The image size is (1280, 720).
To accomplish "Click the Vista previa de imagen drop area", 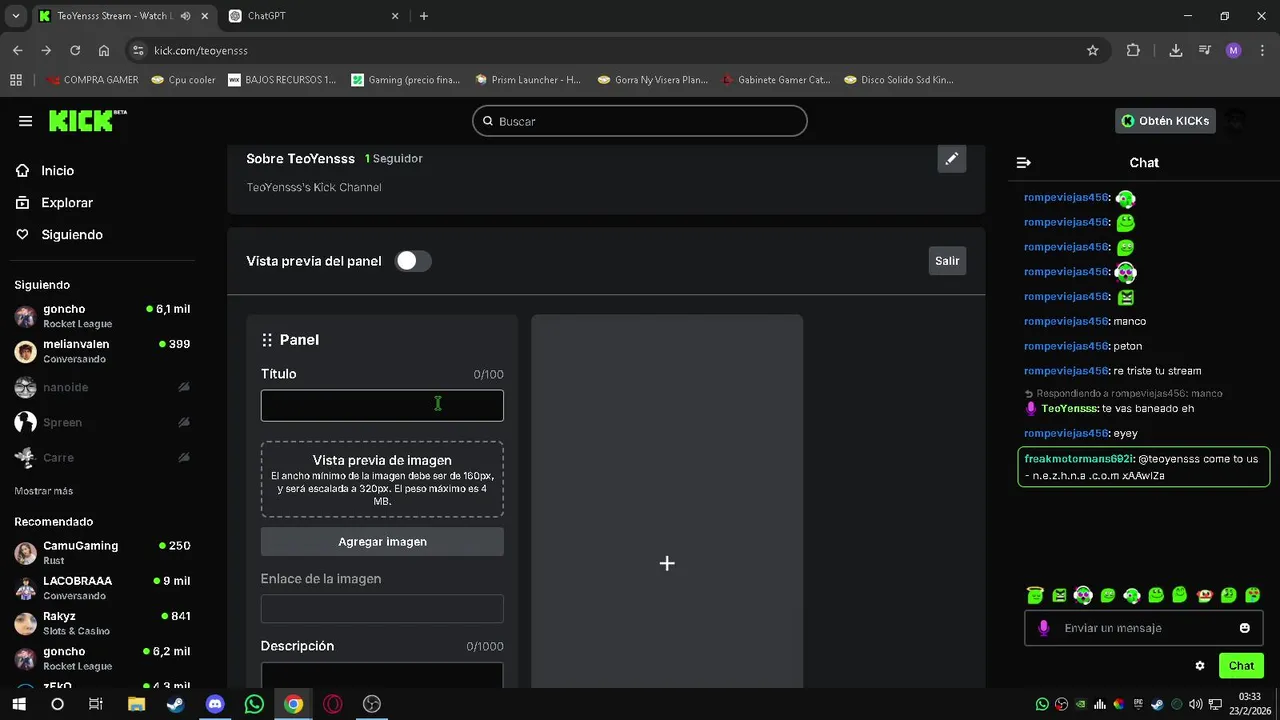I will pos(382,479).
